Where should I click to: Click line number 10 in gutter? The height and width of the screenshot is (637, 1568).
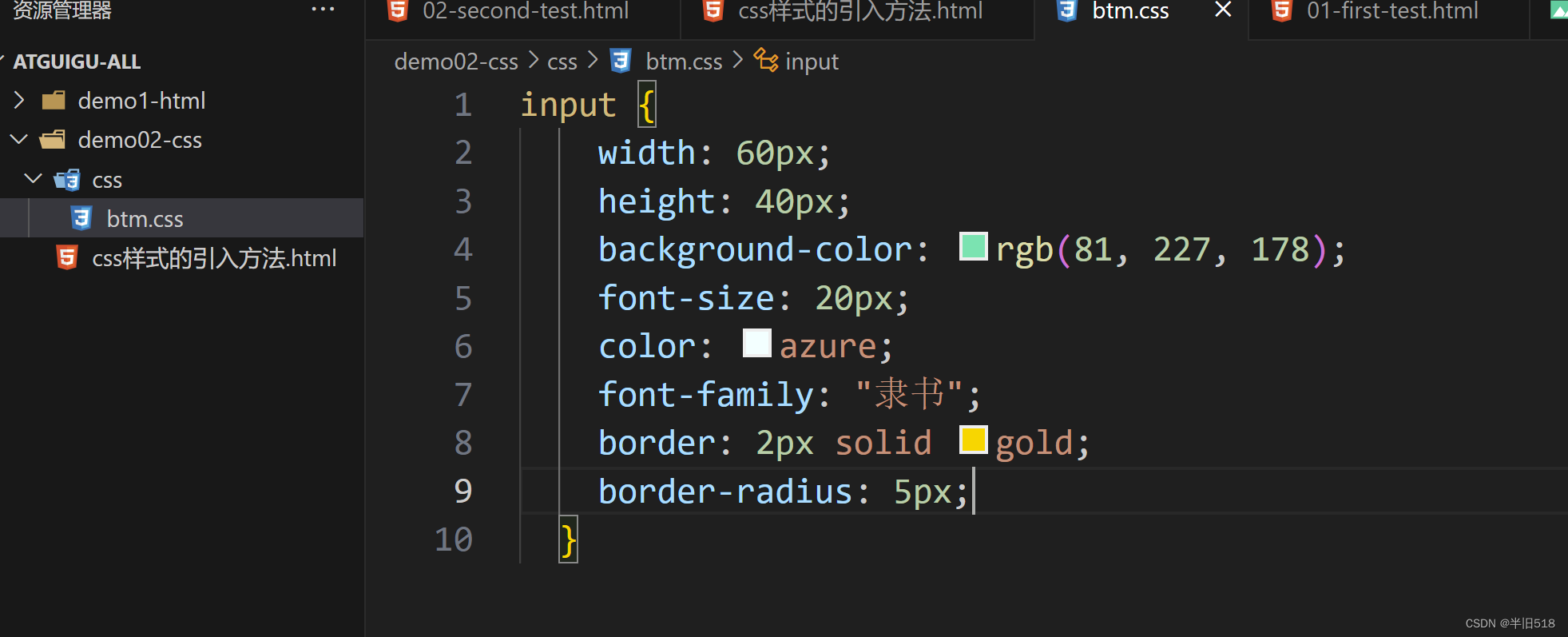454,539
